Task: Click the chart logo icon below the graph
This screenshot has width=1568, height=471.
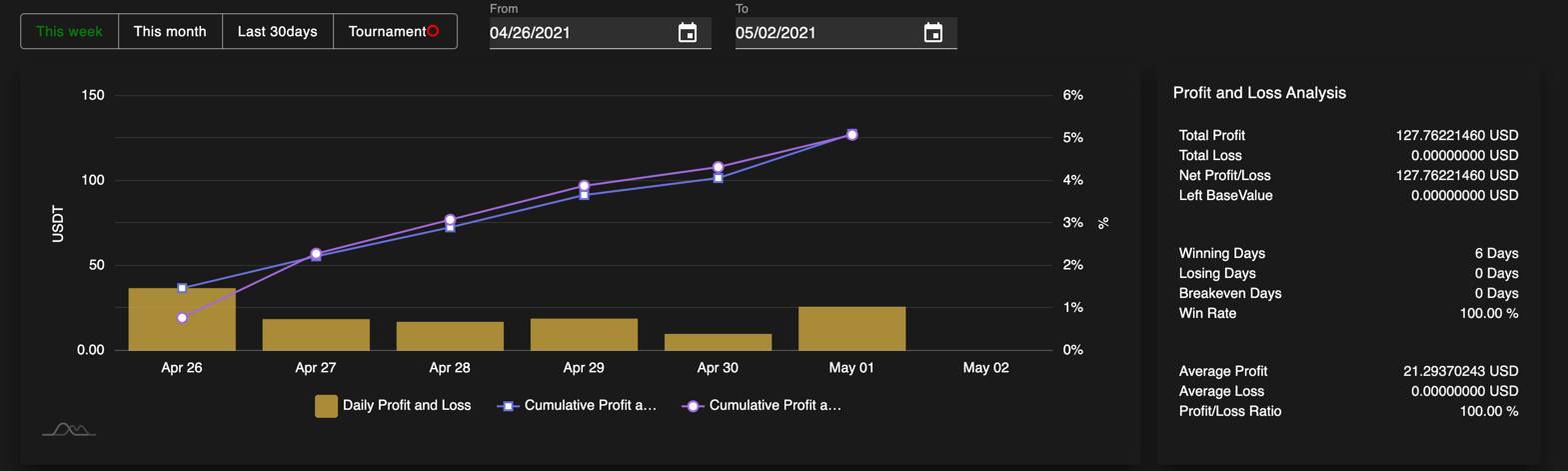Action: [x=68, y=429]
